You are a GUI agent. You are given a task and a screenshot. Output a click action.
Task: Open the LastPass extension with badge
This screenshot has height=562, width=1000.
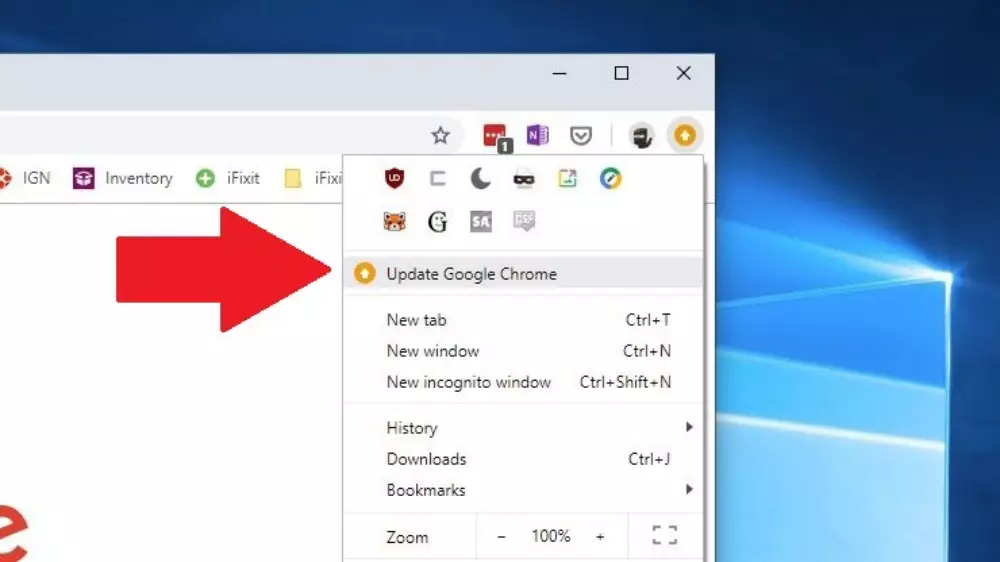point(495,136)
